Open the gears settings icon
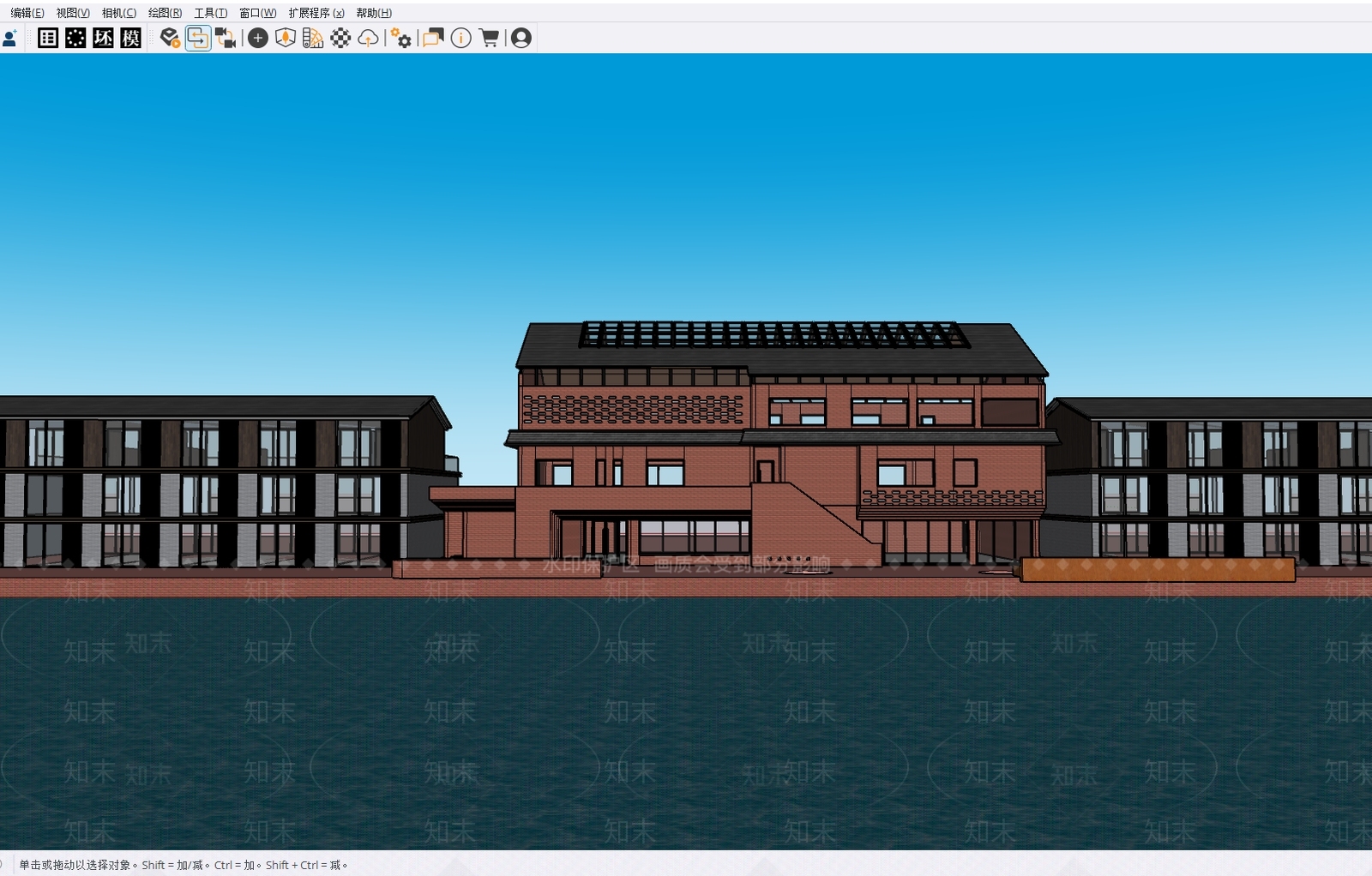 [400, 38]
